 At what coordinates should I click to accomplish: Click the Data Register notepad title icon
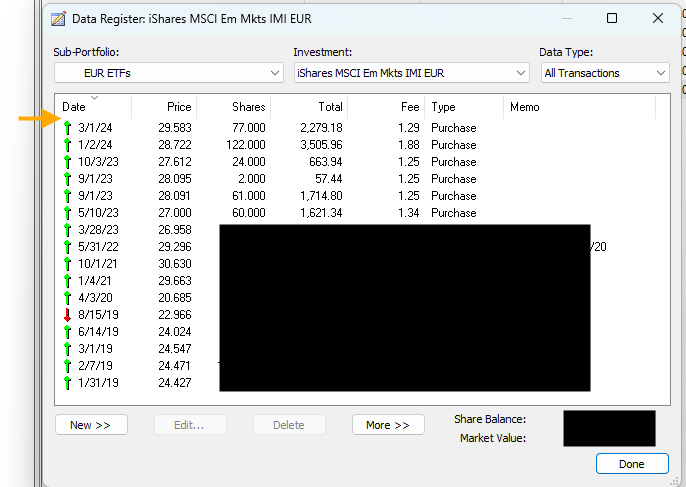(58, 19)
